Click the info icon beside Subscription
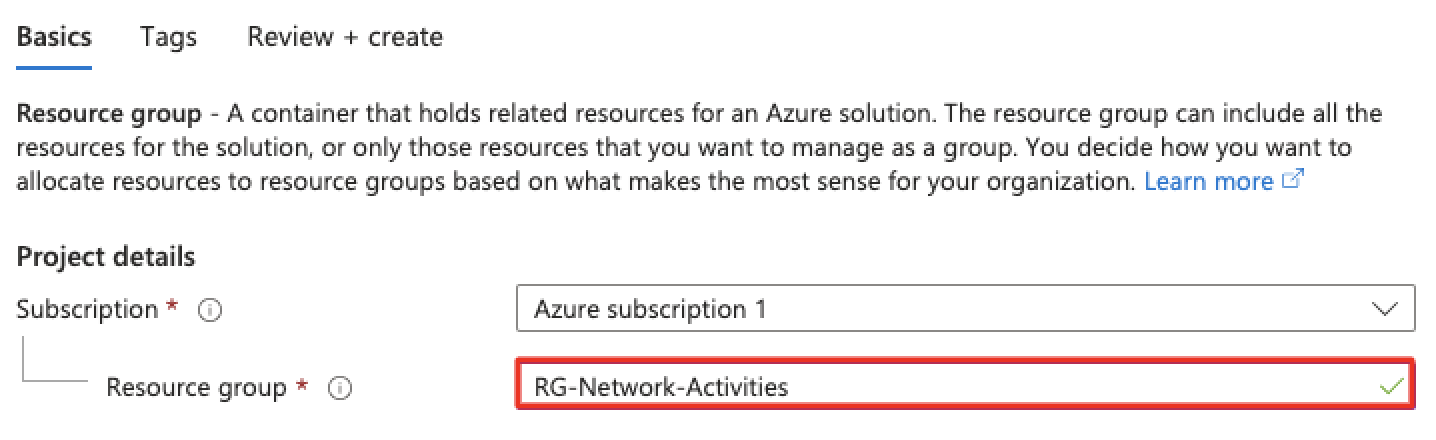 coord(209,311)
